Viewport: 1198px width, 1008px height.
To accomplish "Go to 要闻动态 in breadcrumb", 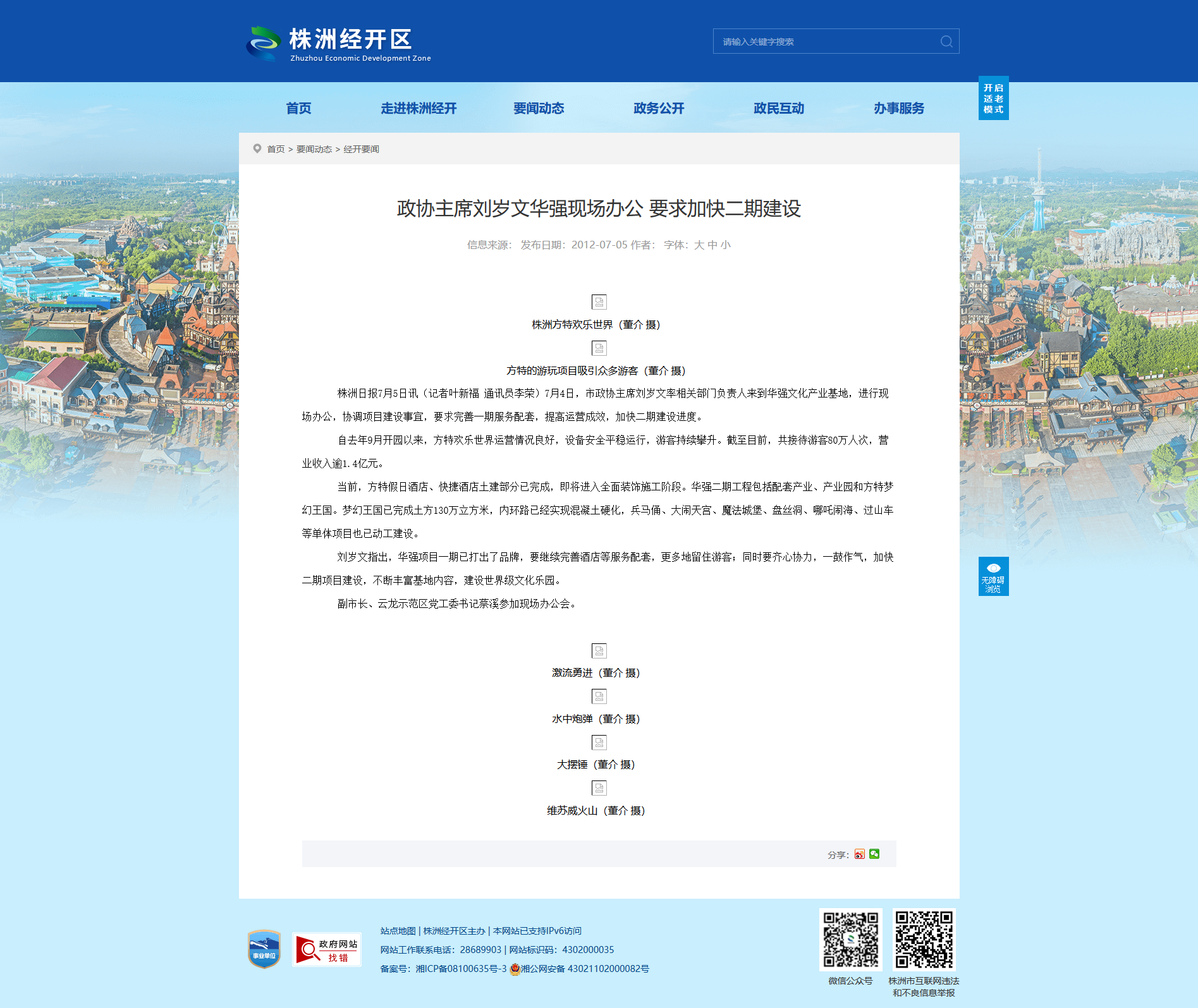I will (314, 149).
